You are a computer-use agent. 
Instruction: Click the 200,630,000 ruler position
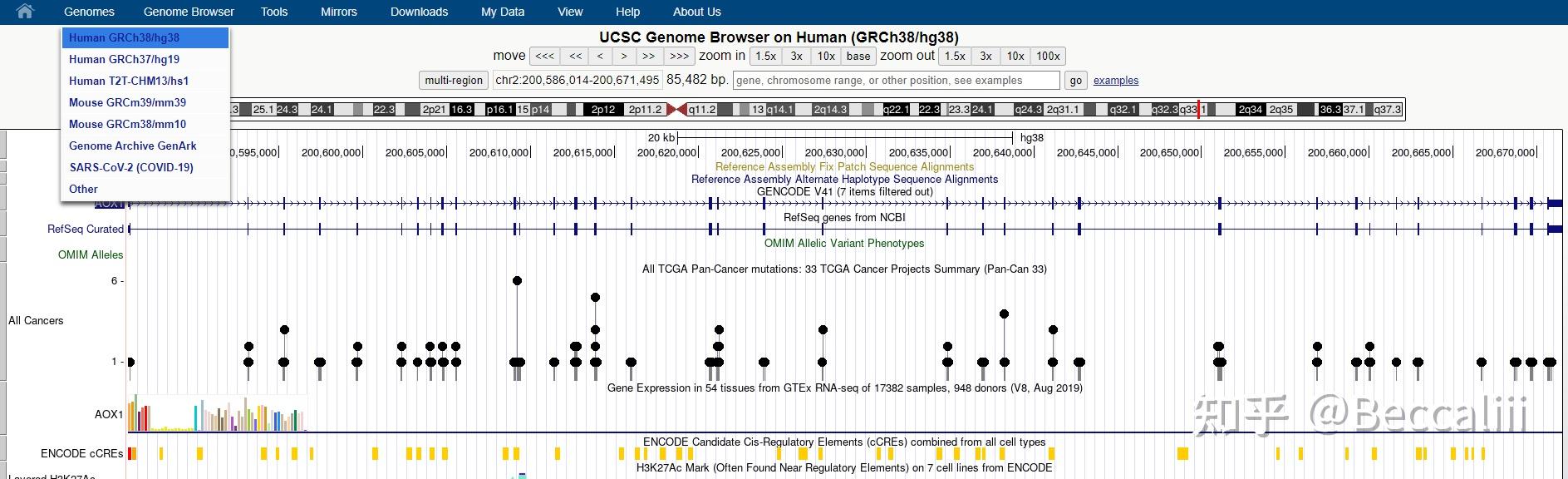(834, 152)
